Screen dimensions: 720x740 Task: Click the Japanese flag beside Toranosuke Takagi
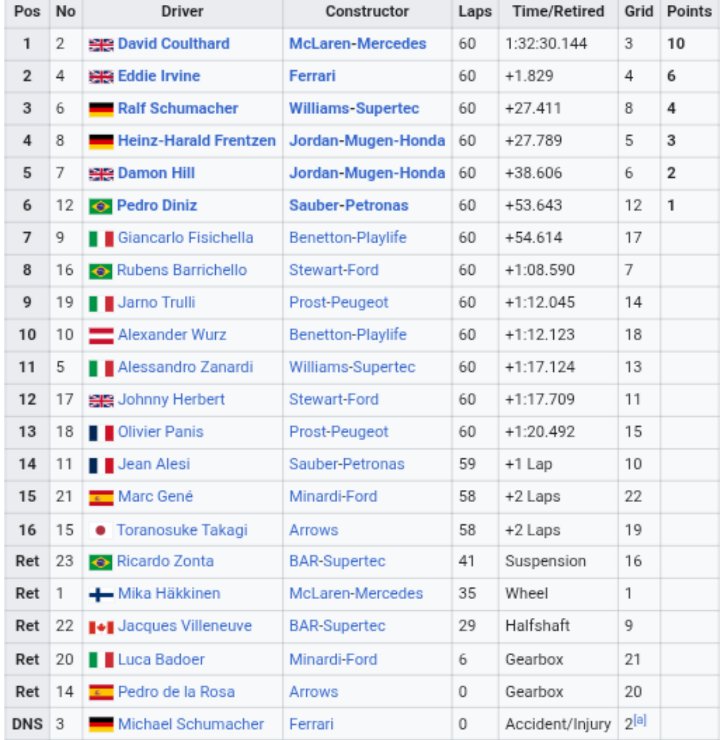click(100, 531)
